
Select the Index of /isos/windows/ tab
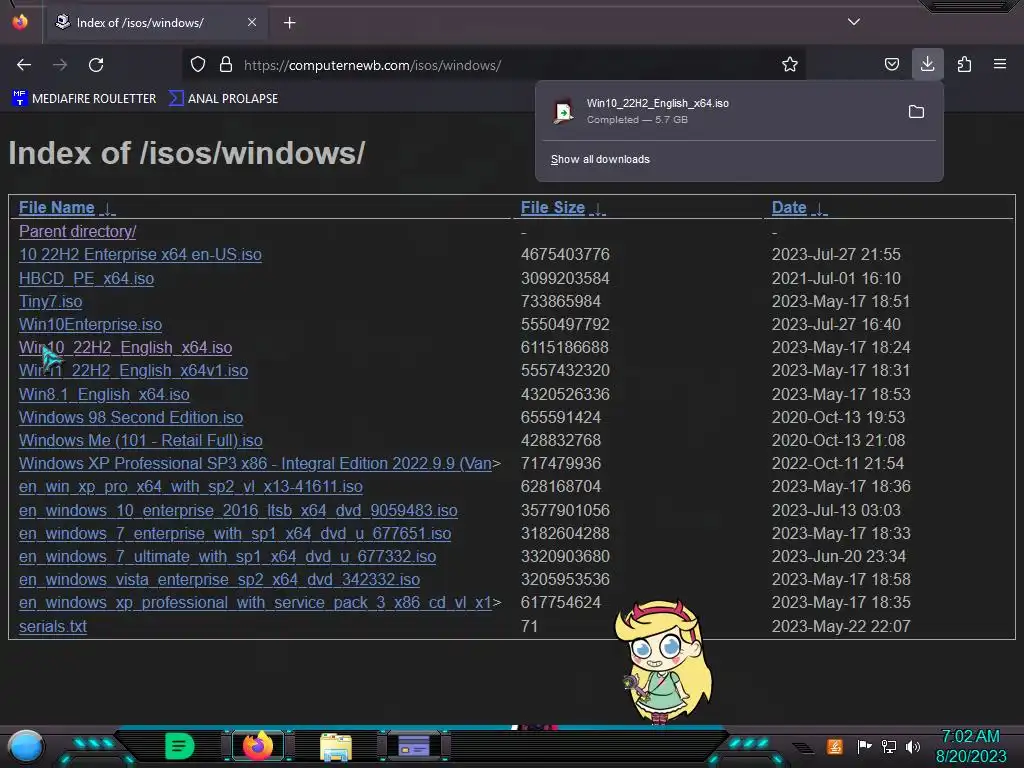pyautogui.click(x=155, y=23)
